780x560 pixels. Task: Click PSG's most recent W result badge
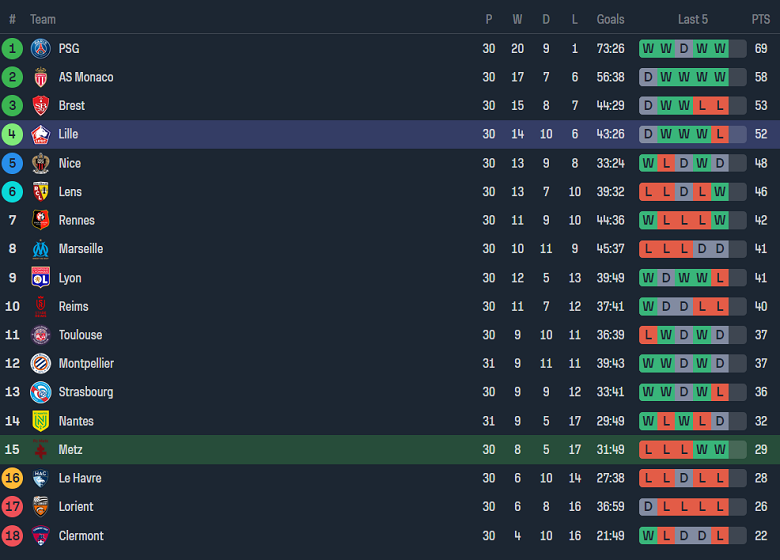click(720, 48)
